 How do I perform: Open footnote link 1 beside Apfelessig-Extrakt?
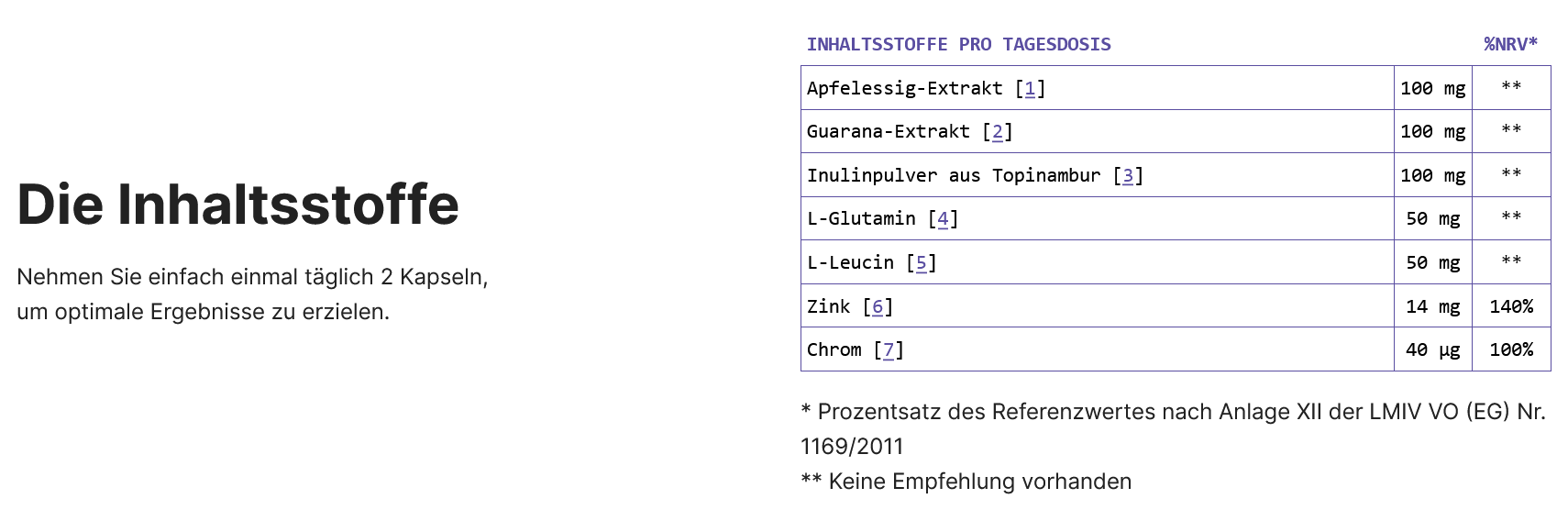[x=1030, y=88]
